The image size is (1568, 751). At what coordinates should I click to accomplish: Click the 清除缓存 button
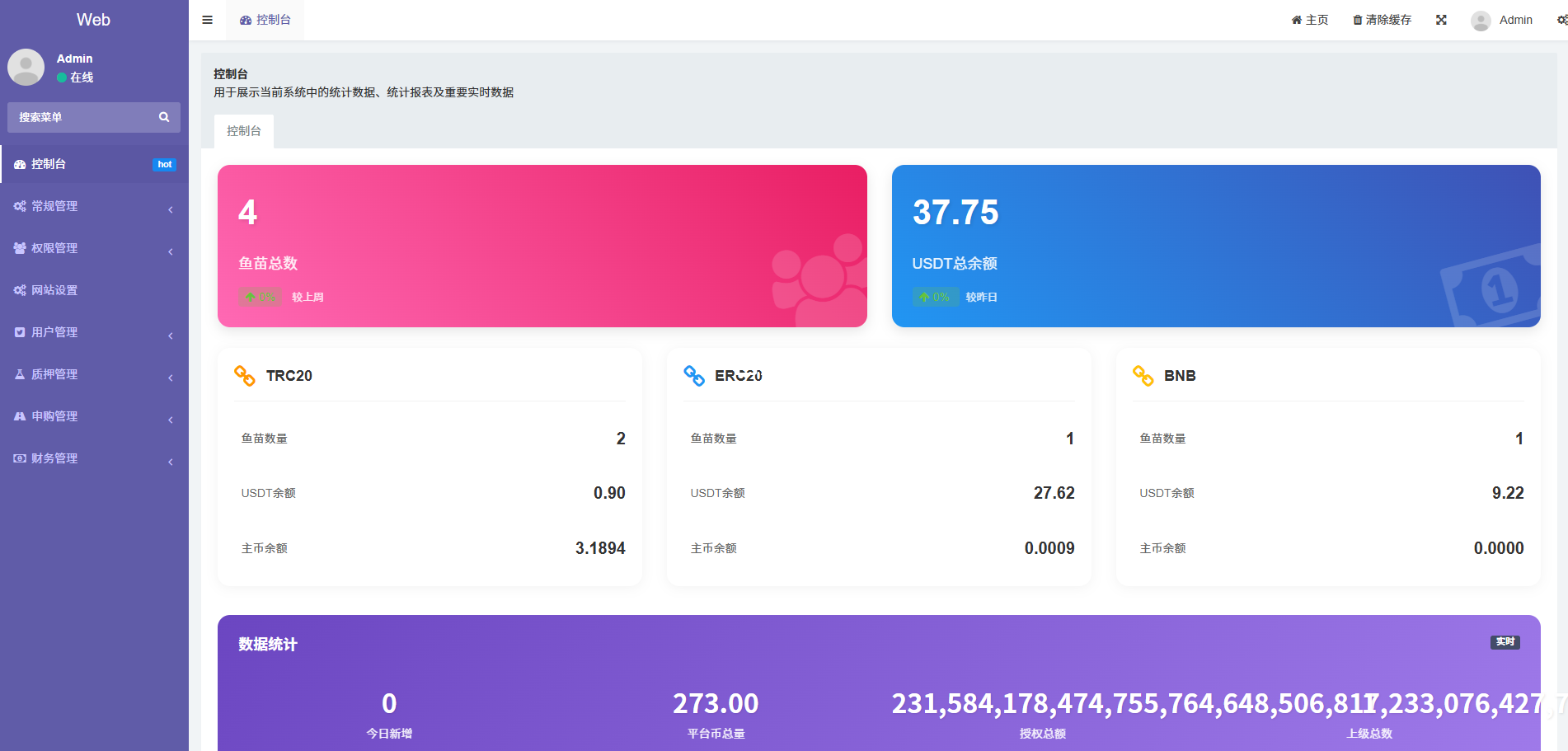(x=1383, y=20)
